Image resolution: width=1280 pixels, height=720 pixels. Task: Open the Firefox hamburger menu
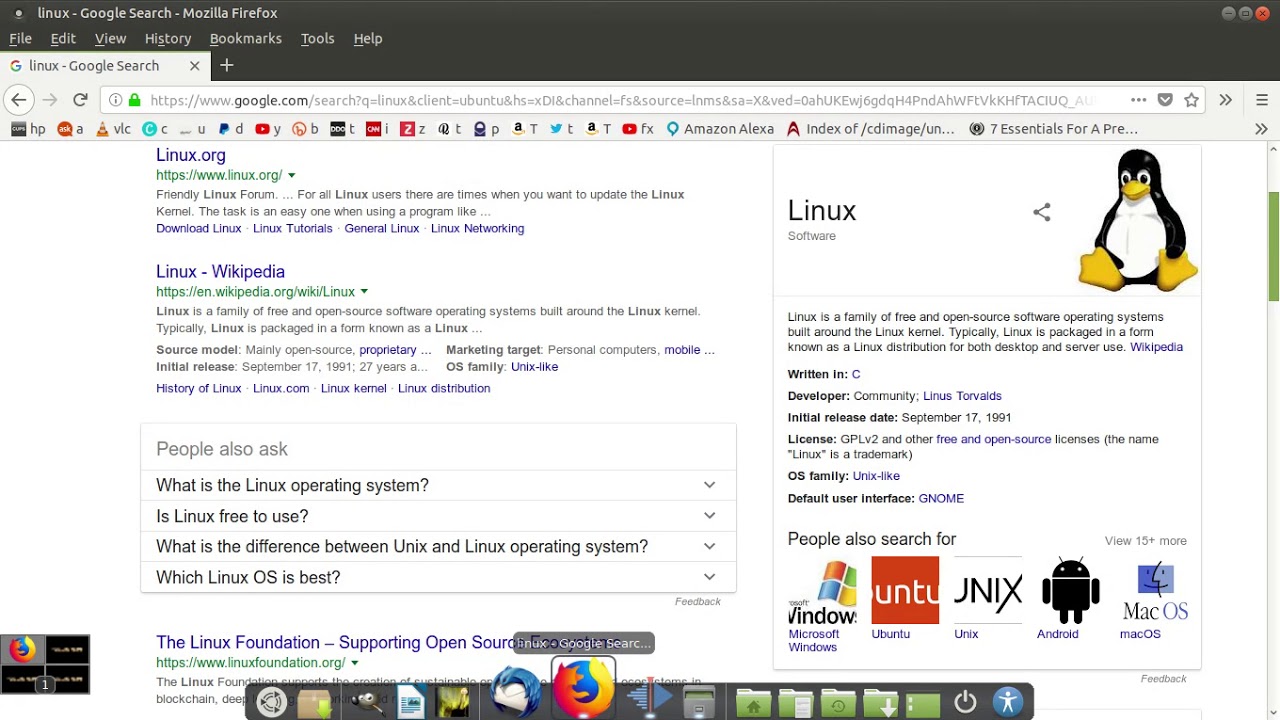(1261, 100)
